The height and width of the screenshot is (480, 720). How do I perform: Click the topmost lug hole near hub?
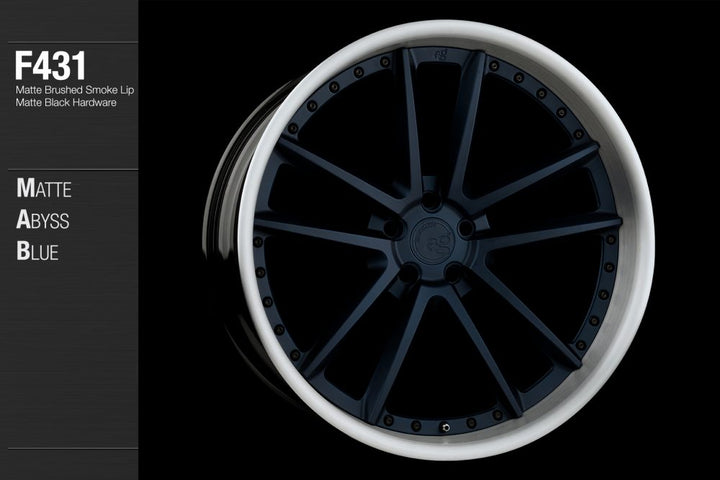431,202
